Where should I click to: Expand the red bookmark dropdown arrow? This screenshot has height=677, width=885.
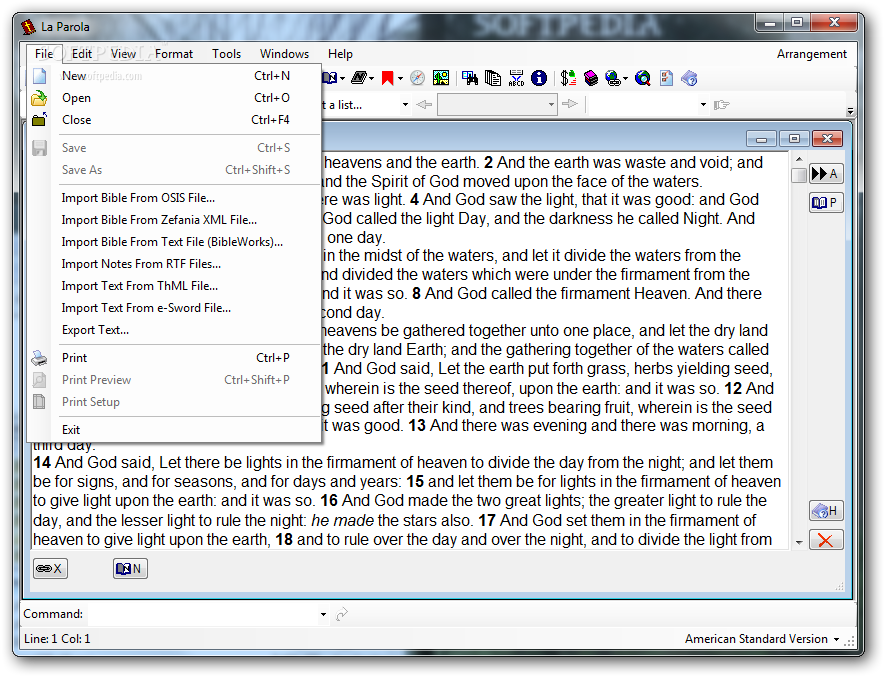coord(400,78)
